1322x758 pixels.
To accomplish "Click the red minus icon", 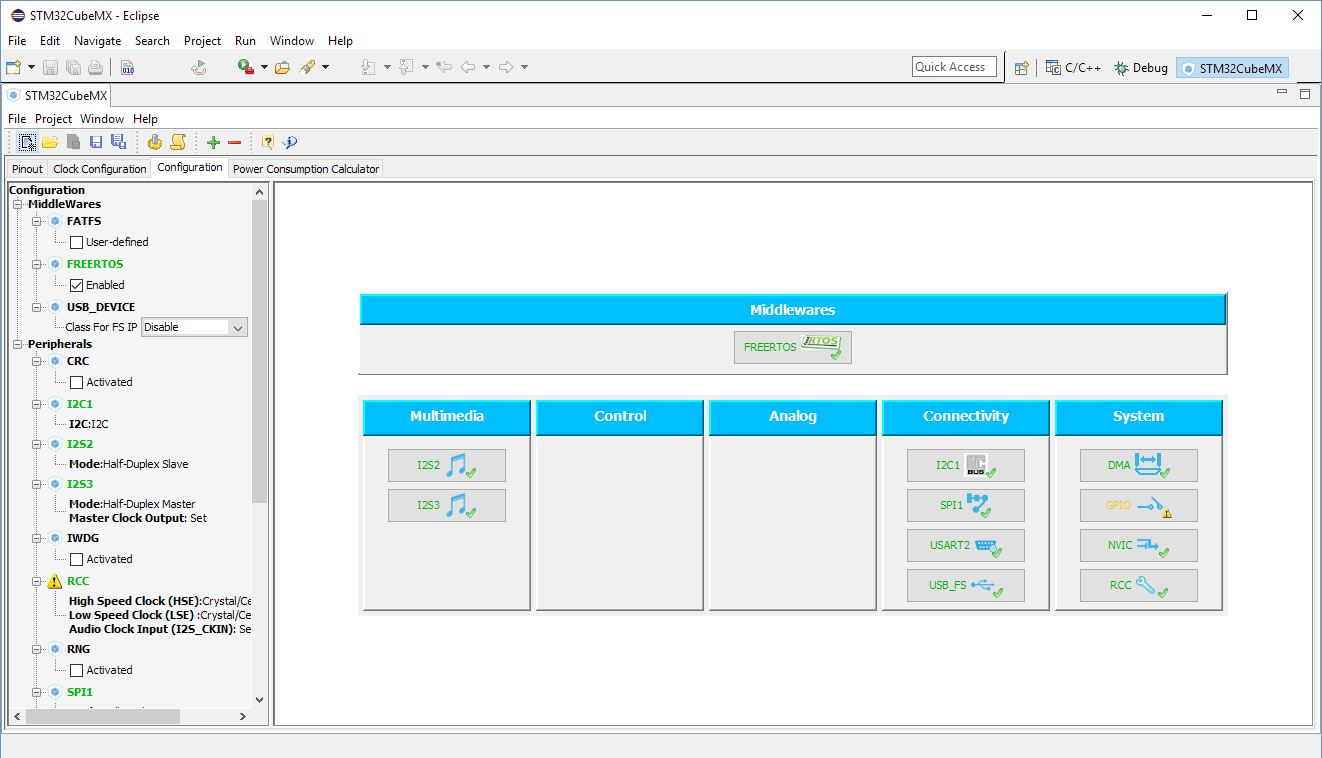I will 235,142.
